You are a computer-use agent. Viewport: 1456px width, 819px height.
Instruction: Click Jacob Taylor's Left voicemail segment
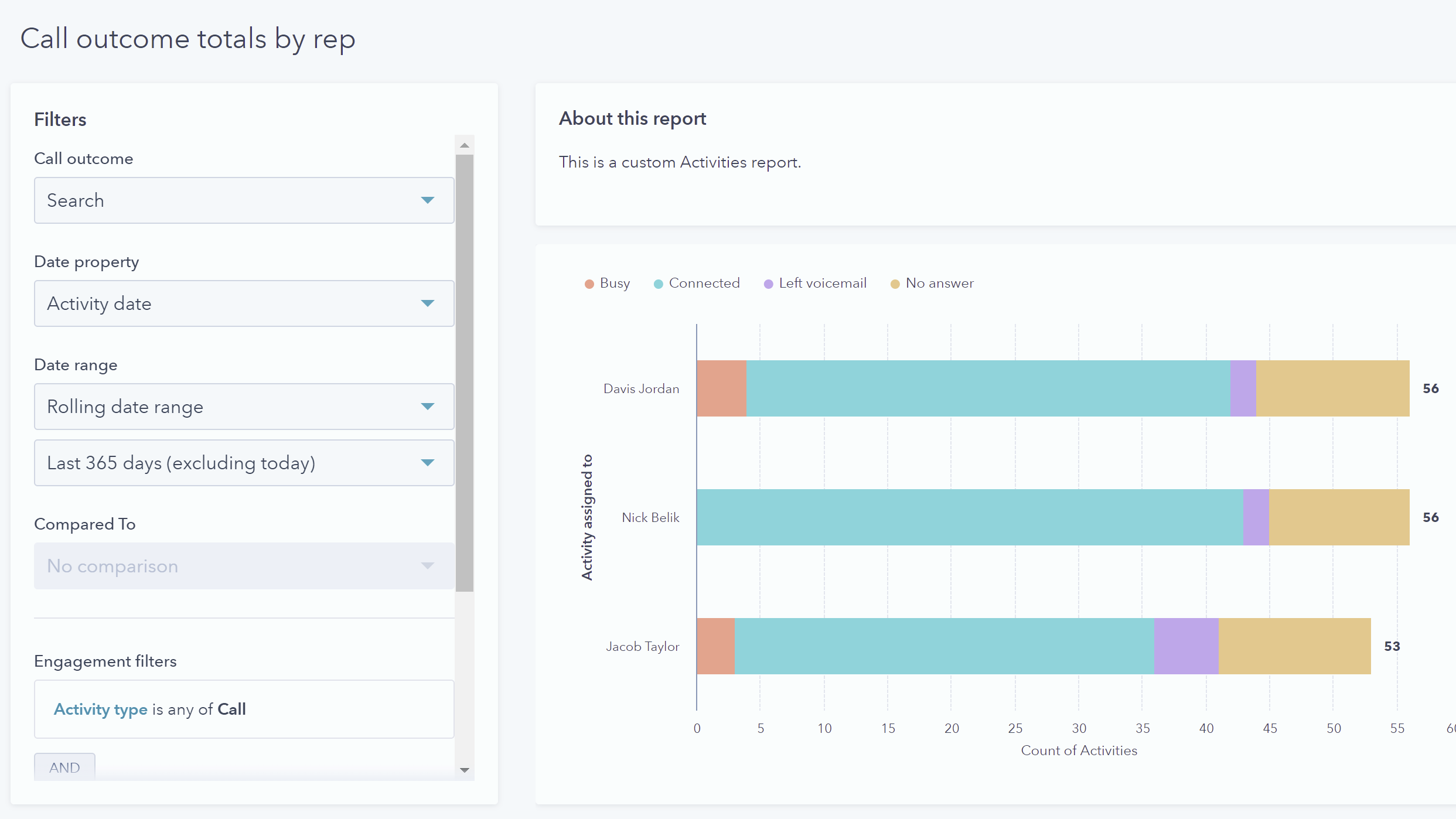[x=1186, y=646]
